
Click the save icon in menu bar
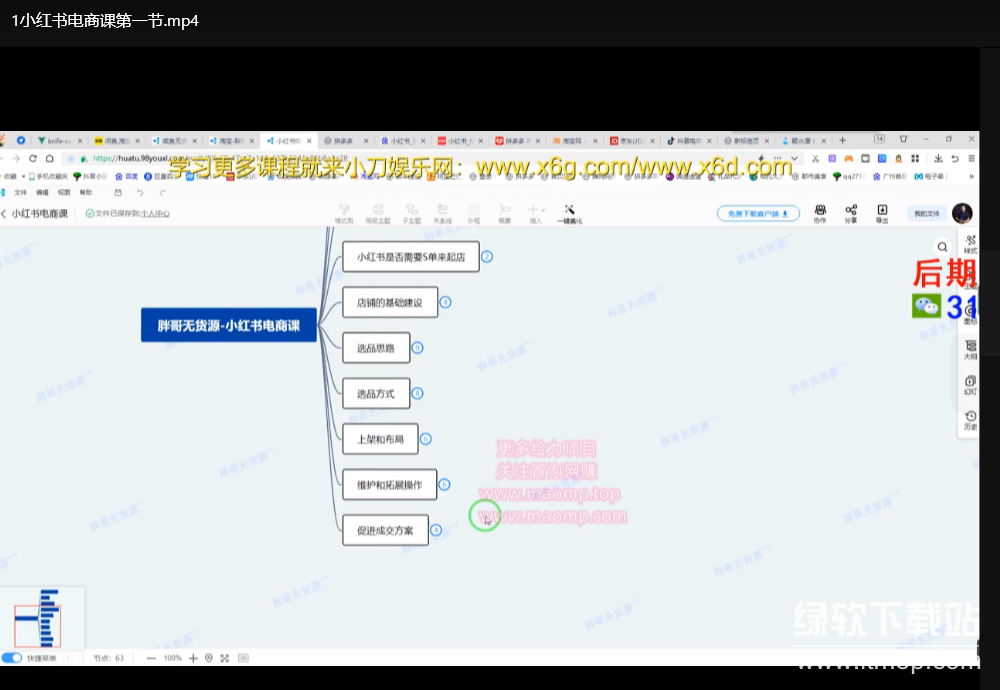[x=118, y=192]
